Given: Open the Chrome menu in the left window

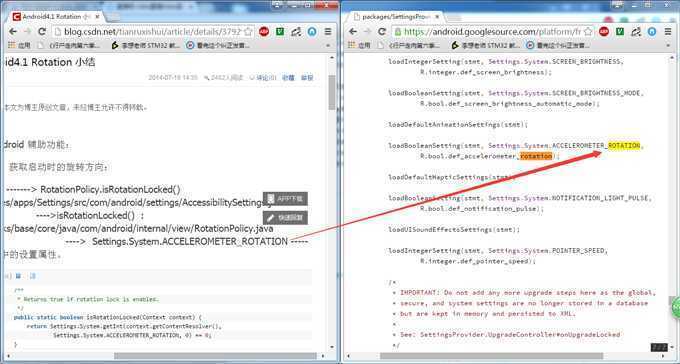Looking at the screenshot, I should coord(328,31).
